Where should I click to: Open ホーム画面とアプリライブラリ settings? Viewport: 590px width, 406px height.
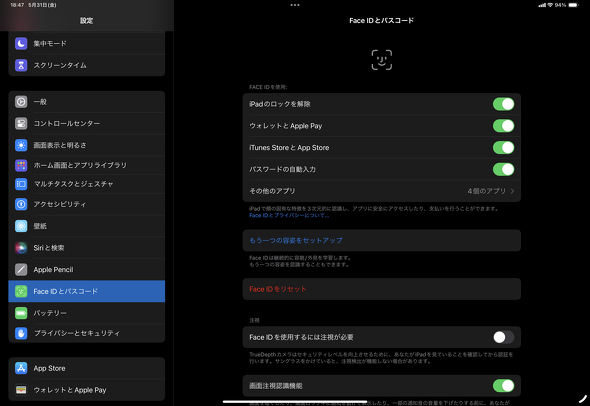87,165
